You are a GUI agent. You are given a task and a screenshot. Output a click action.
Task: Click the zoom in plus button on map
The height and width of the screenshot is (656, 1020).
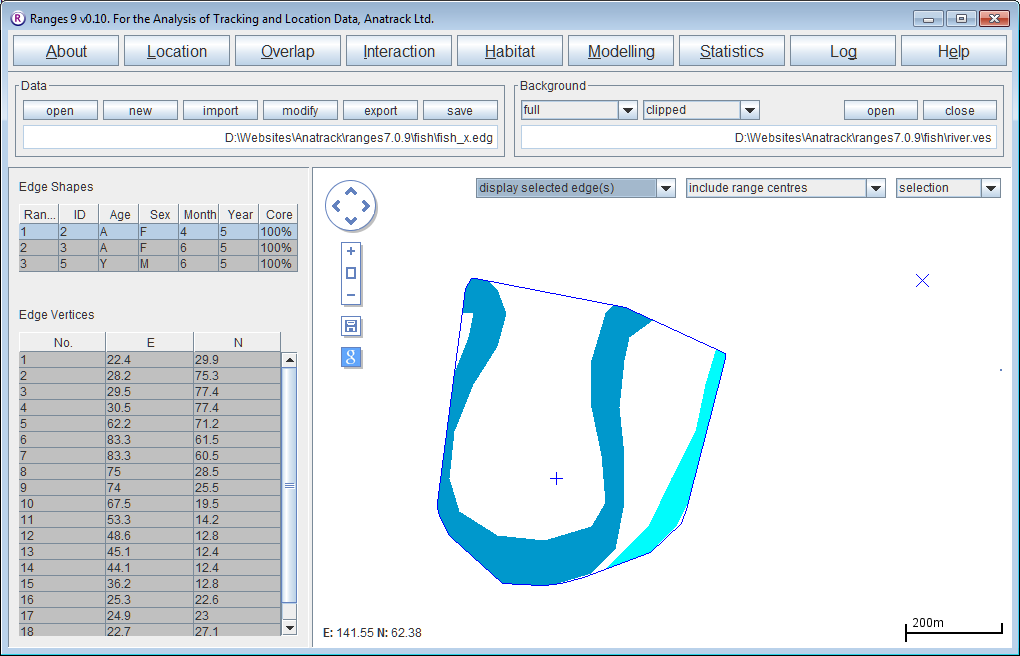point(351,252)
